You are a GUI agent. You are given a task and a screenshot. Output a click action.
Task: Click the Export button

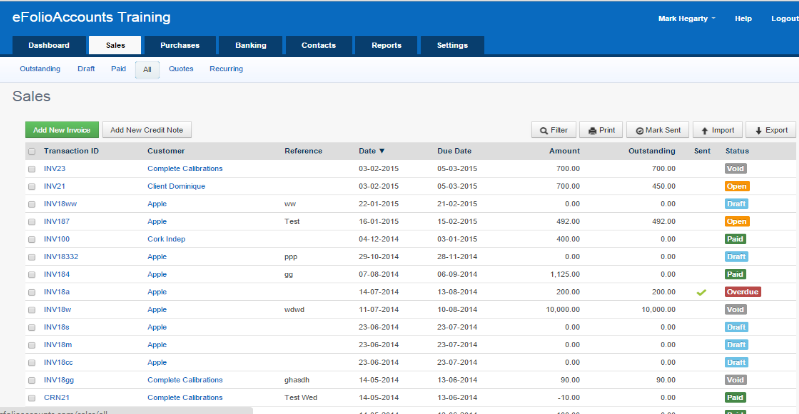pyautogui.click(x=770, y=130)
